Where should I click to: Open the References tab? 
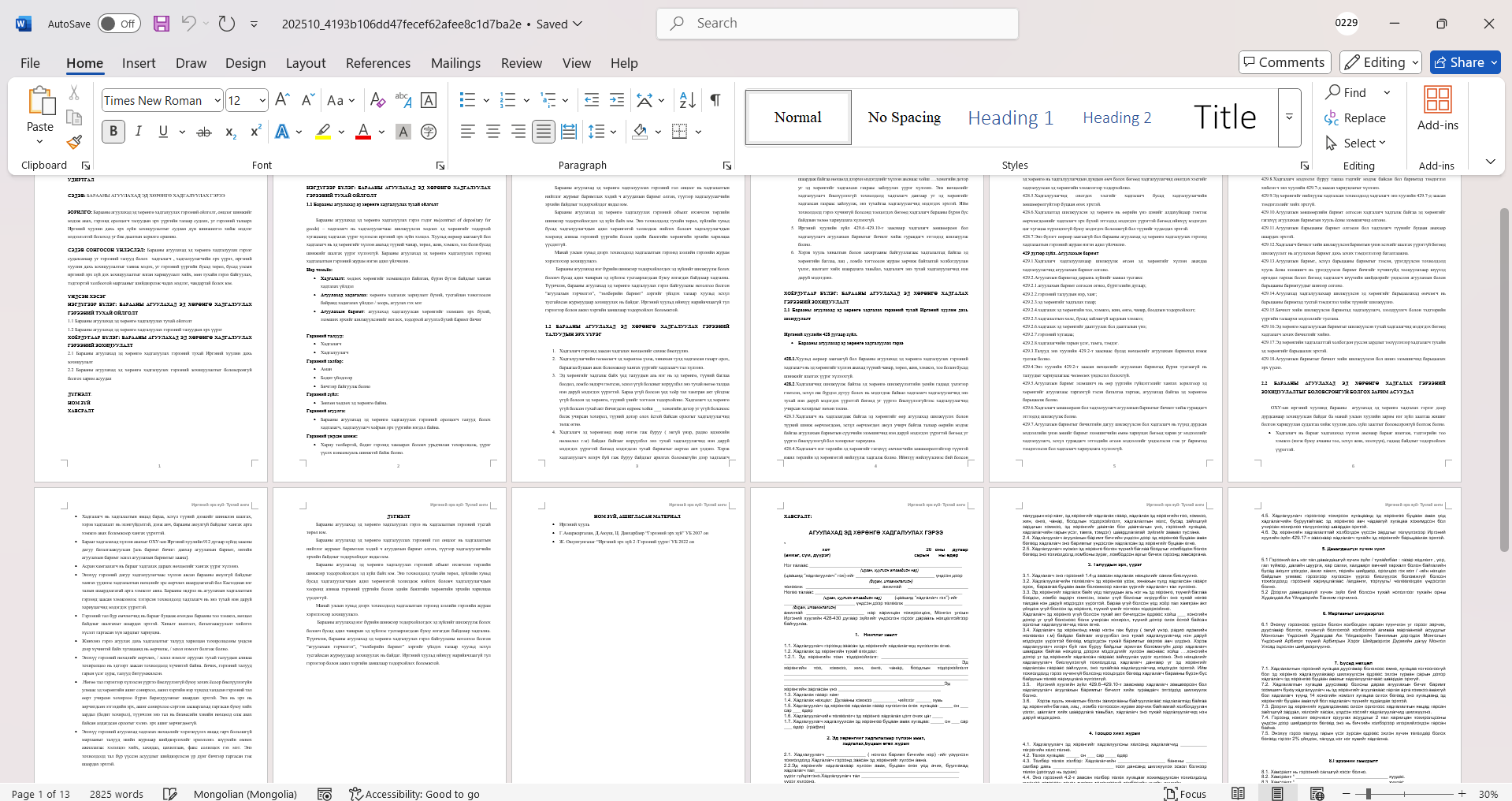[377, 63]
